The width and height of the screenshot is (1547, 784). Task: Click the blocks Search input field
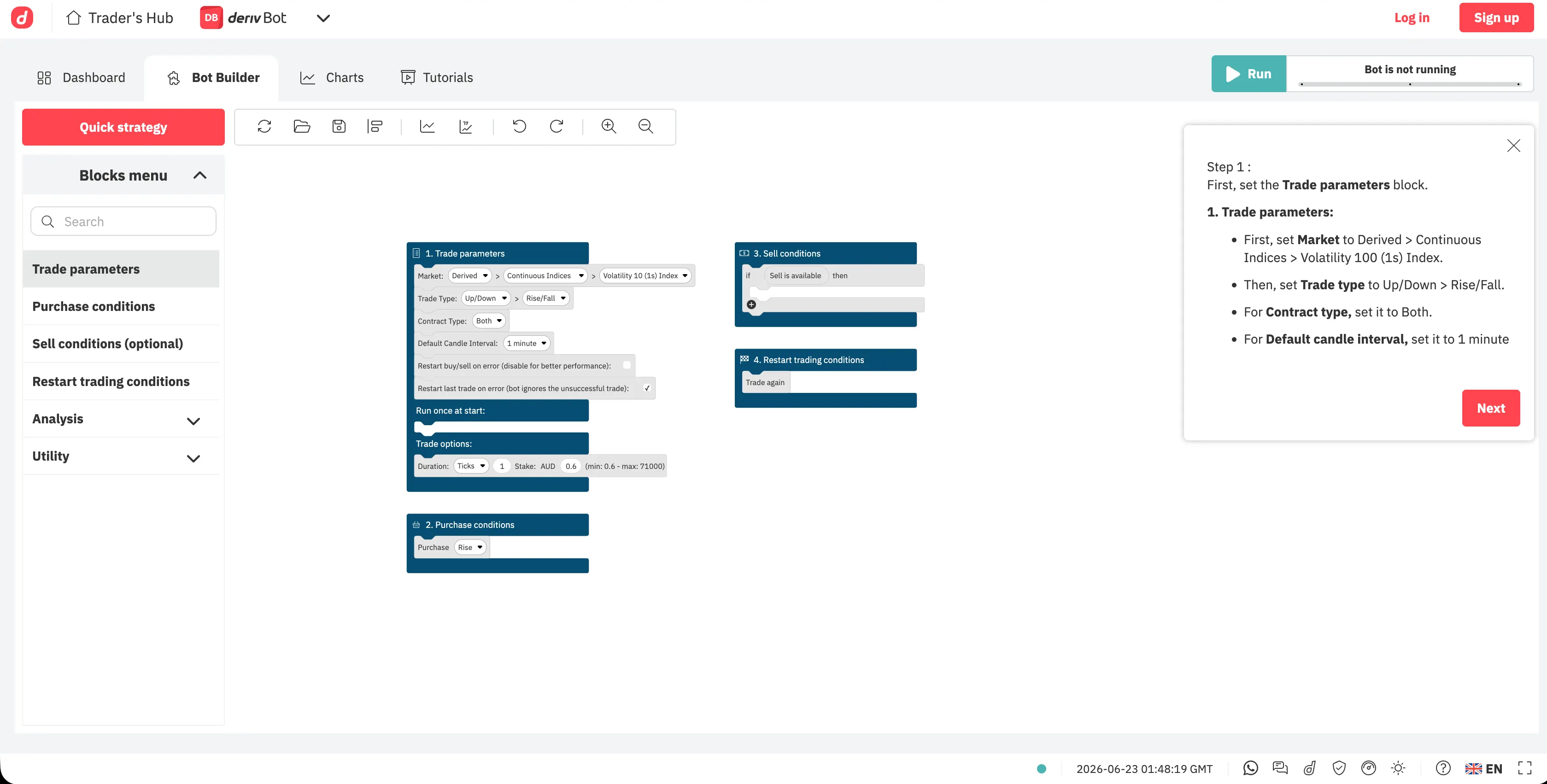123,222
